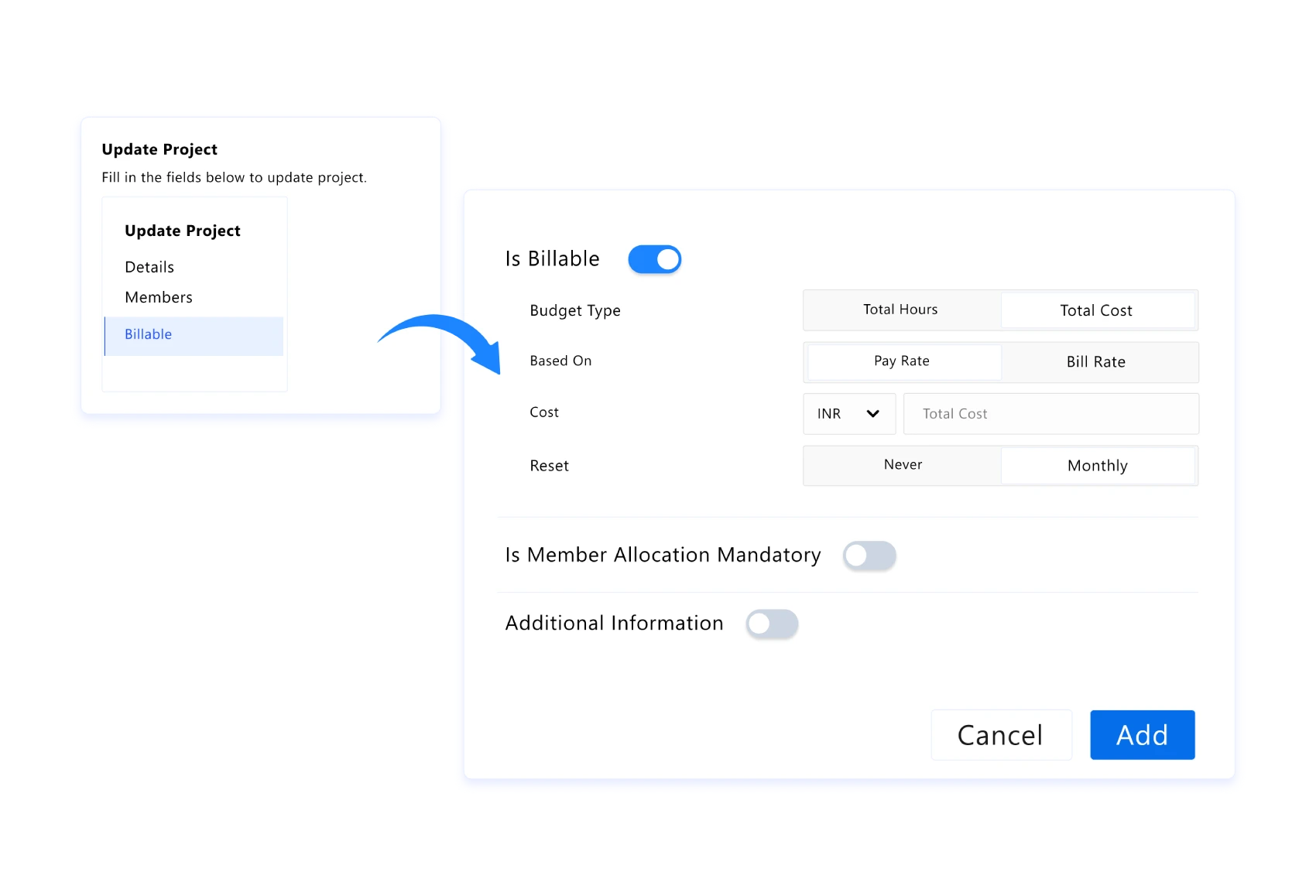Click the blue Add button
Screen dimensions: 1316x896
coord(1143,735)
